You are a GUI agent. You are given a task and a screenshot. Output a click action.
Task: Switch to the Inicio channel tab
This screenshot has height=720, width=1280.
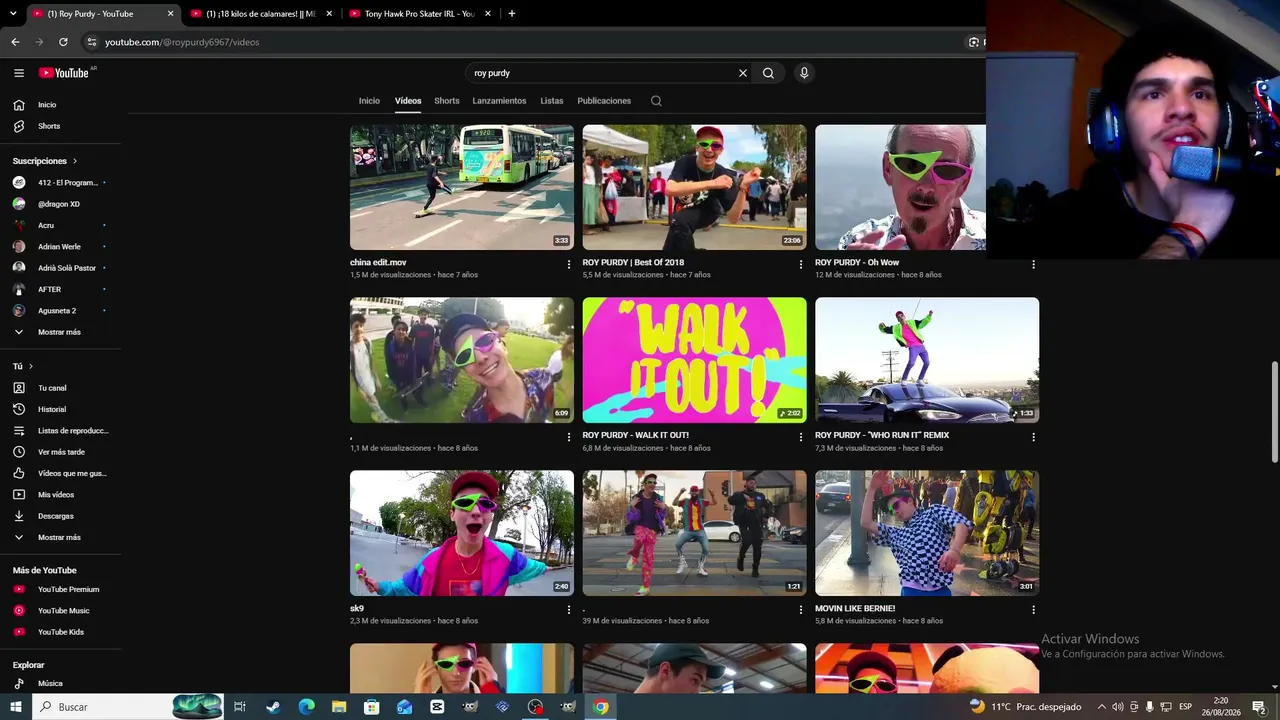click(369, 101)
